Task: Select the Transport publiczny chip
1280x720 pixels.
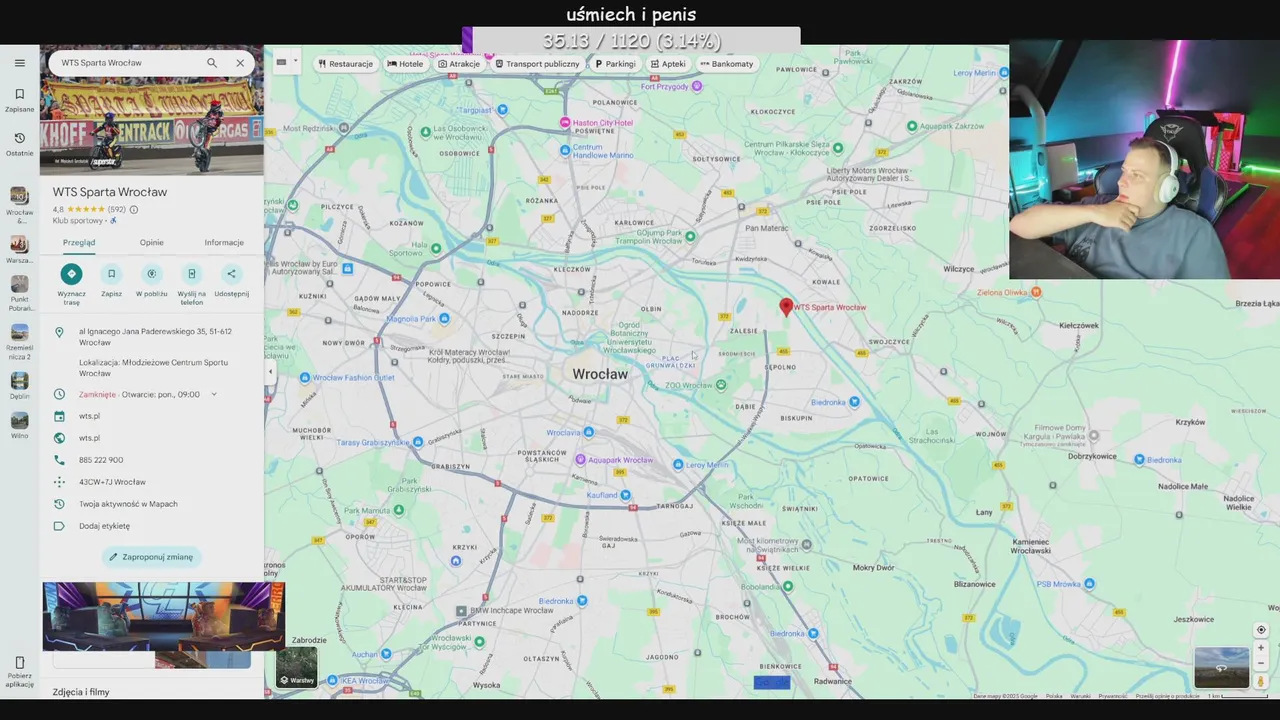Action: tap(537, 64)
